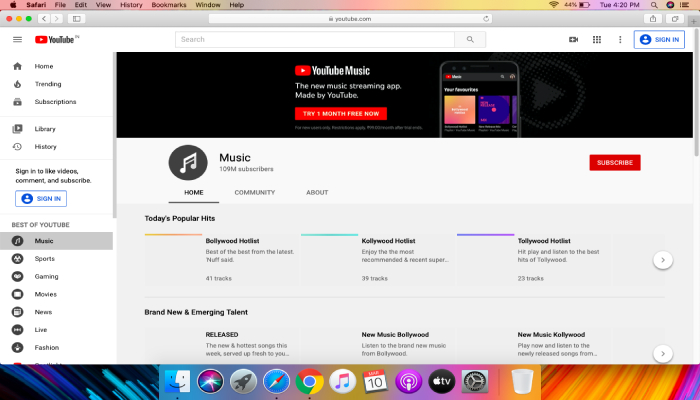Click the History clock icon
Viewport: 700px width, 400px height.
pos(17,146)
